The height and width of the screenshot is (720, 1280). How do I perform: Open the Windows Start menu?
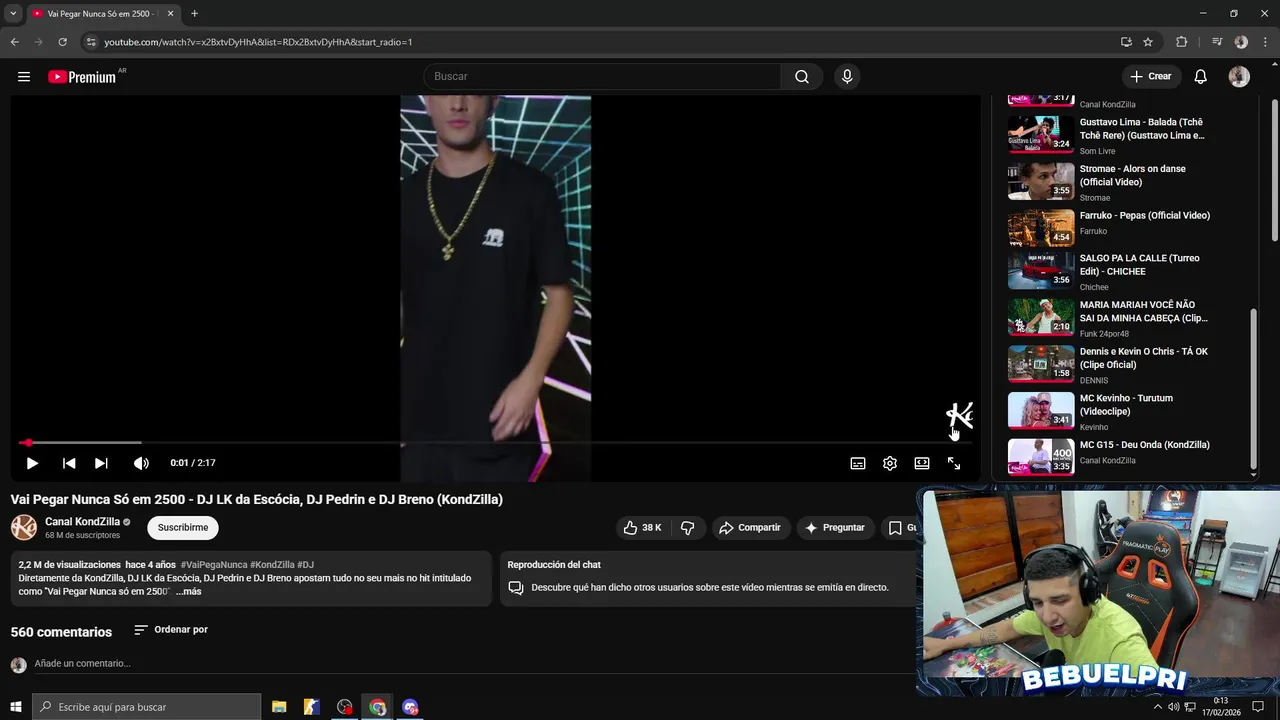tap(16, 707)
